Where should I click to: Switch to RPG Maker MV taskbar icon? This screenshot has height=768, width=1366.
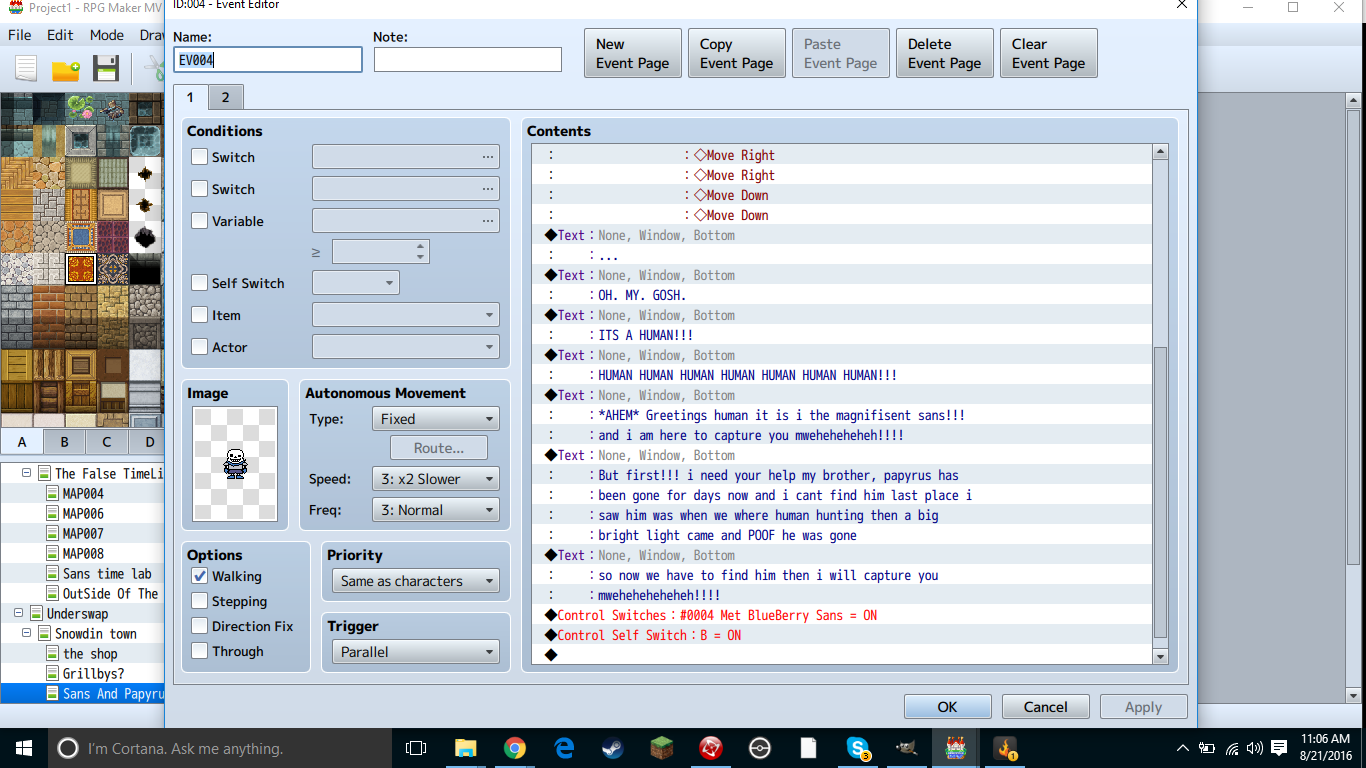[956, 748]
